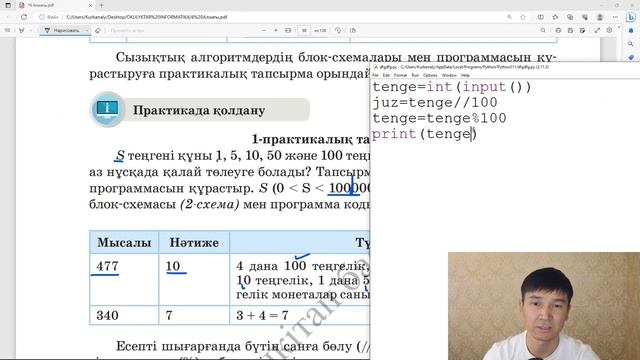
Task: Enter PDF full screen mode
Action: pos(597,31)
